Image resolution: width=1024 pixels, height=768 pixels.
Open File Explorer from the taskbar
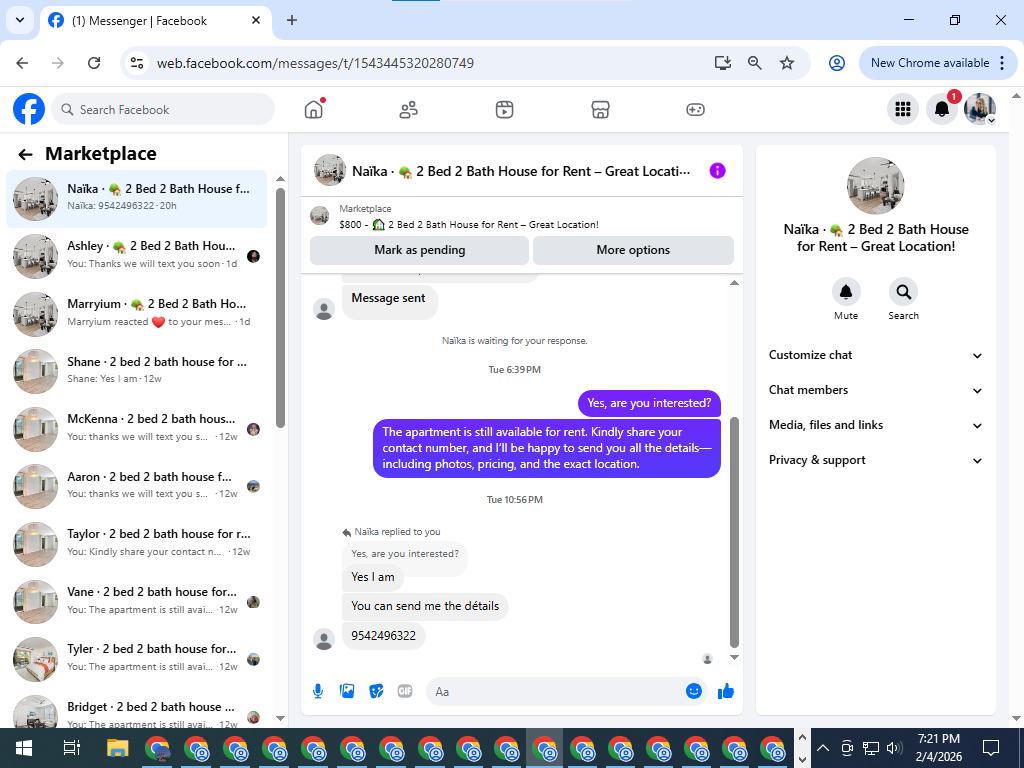point(118,748)
